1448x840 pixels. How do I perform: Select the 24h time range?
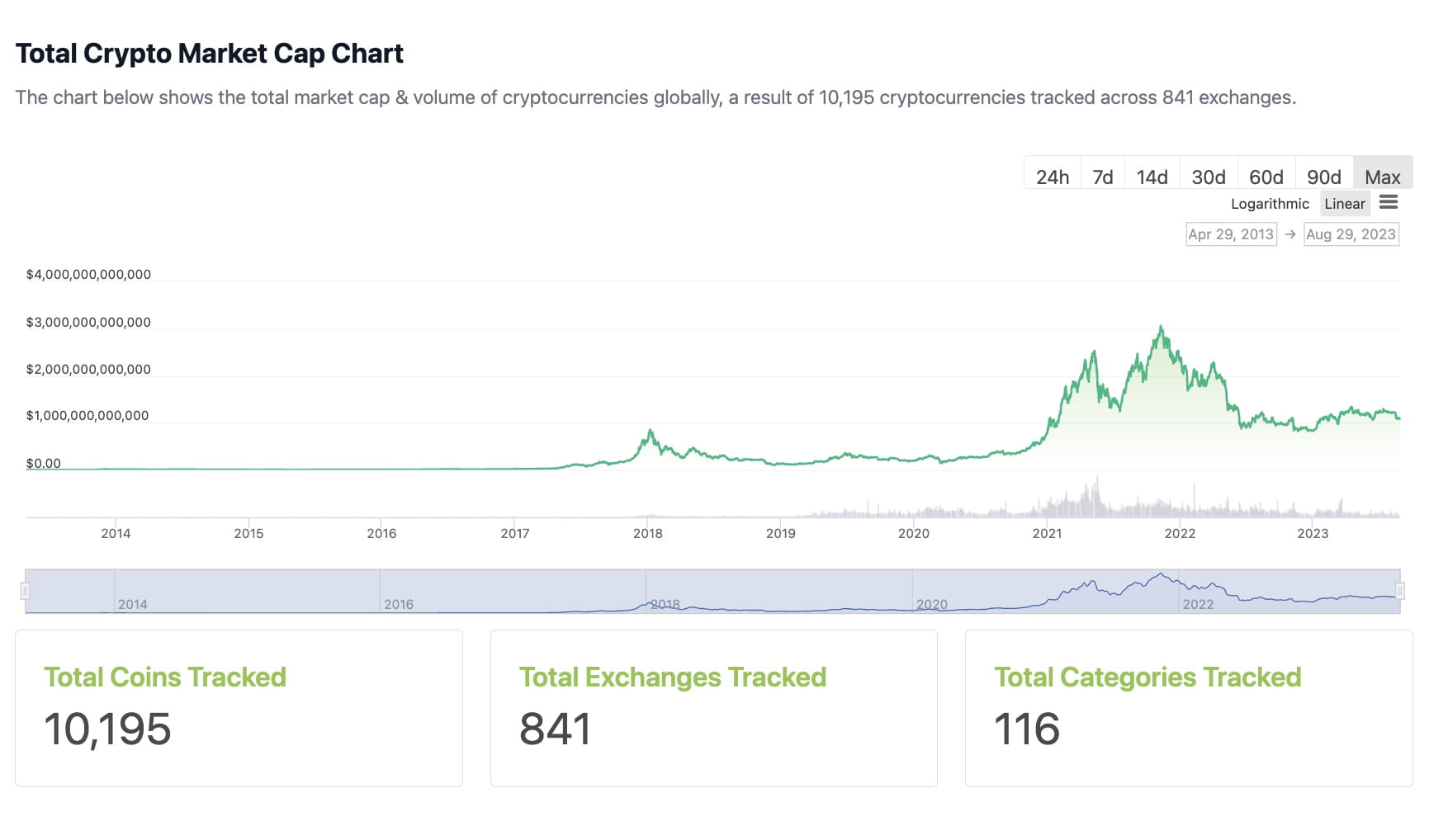click(x=1052, y=175)
